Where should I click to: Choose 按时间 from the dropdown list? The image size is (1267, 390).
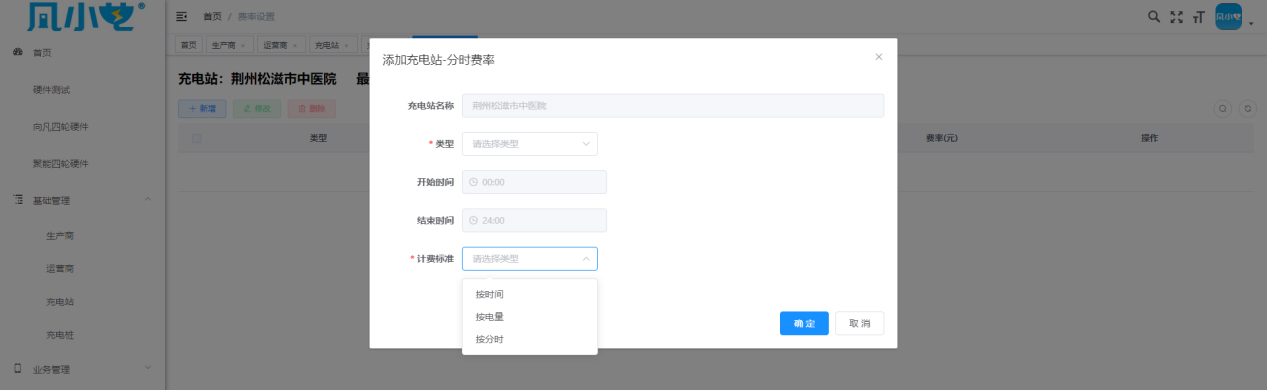(530, 294)
